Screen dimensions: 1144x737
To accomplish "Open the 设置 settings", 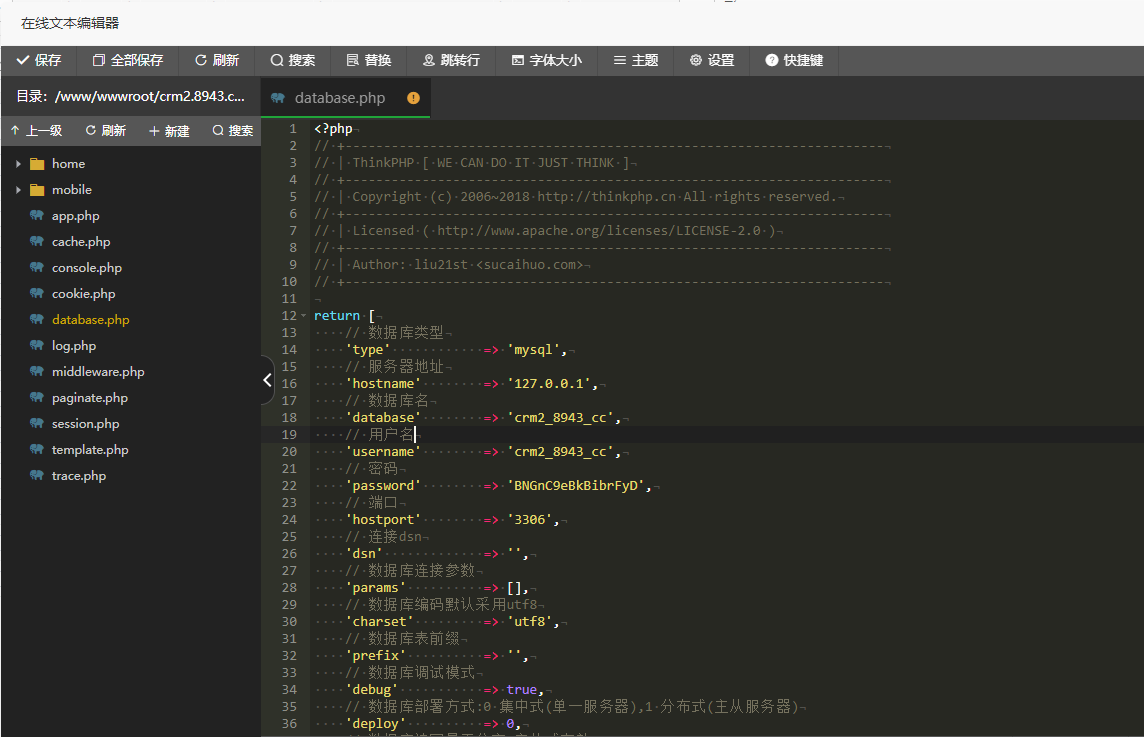I will coord(711,61).
